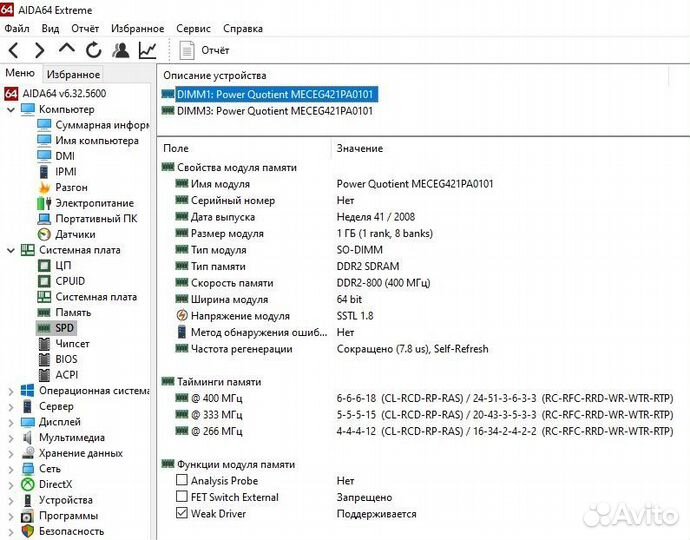Open the Файл menu

tap(17, 29)
